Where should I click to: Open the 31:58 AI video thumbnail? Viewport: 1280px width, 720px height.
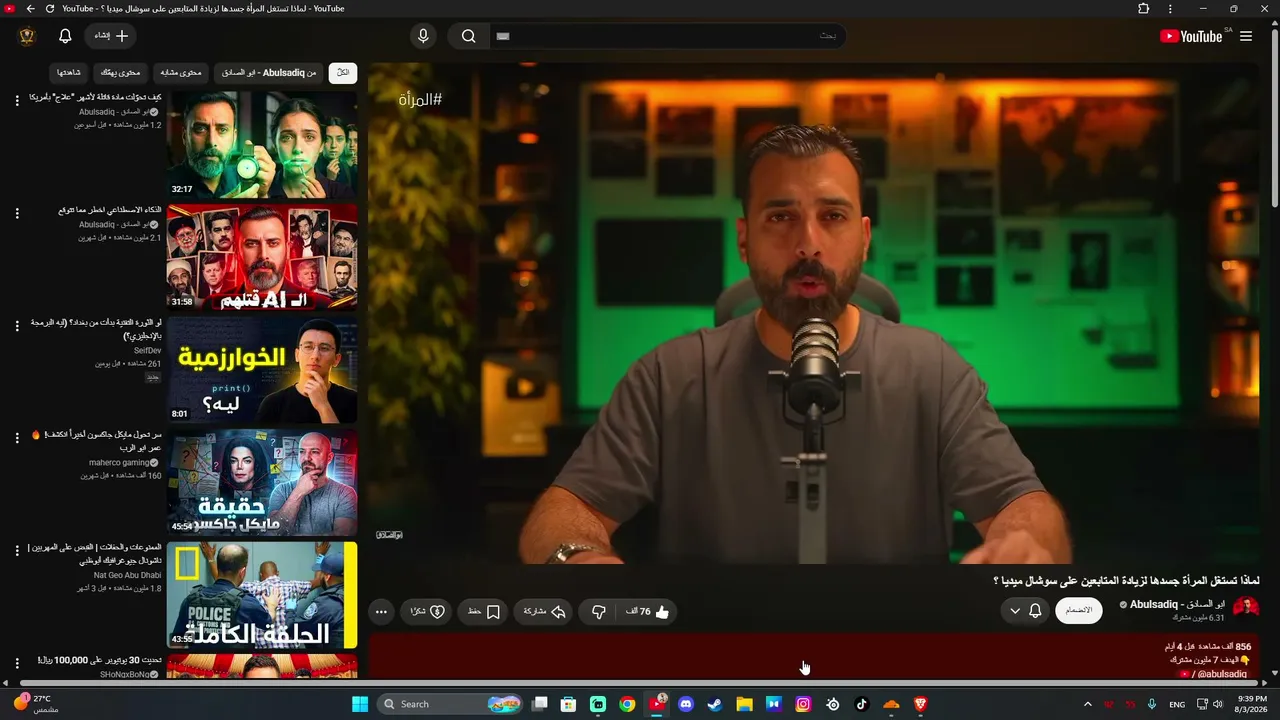pyautogui.click(x=262, y=258)
